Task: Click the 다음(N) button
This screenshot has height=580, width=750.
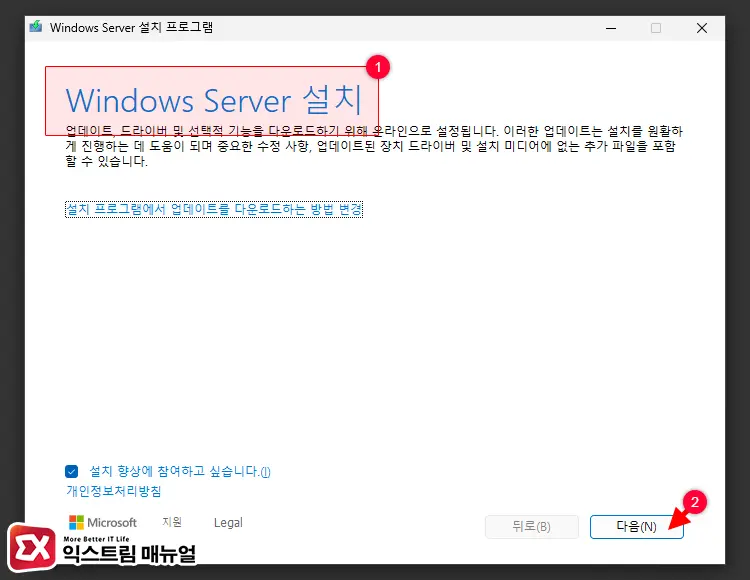Action: [x=637, y=526]
